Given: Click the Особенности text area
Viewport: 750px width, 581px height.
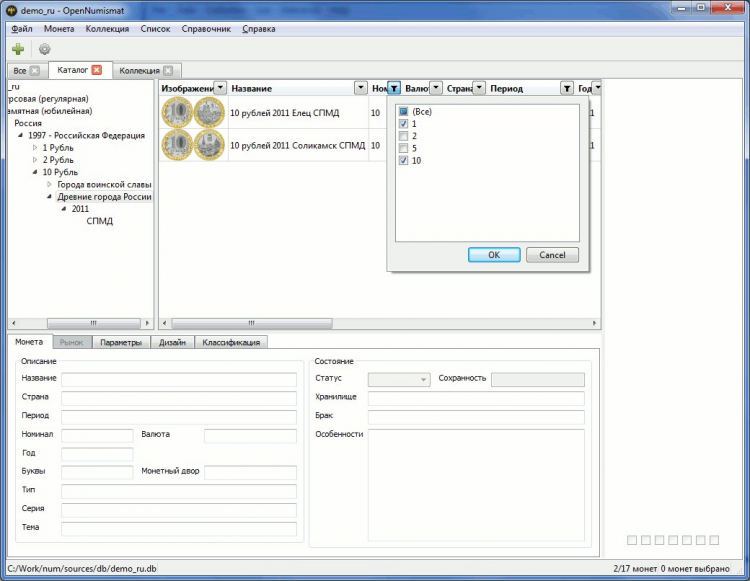Looking at the screenshot, I should (x=476, y=485).
